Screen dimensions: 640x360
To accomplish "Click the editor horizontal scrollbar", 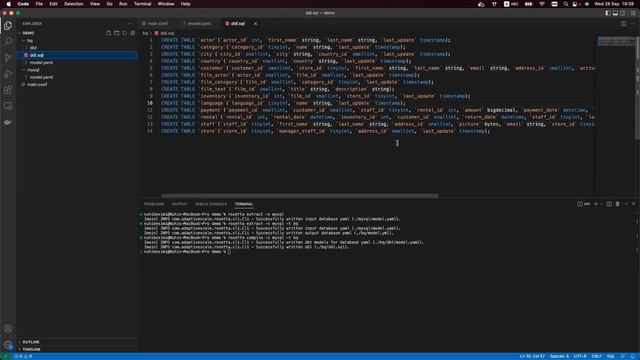I will [x=300, y=196].
